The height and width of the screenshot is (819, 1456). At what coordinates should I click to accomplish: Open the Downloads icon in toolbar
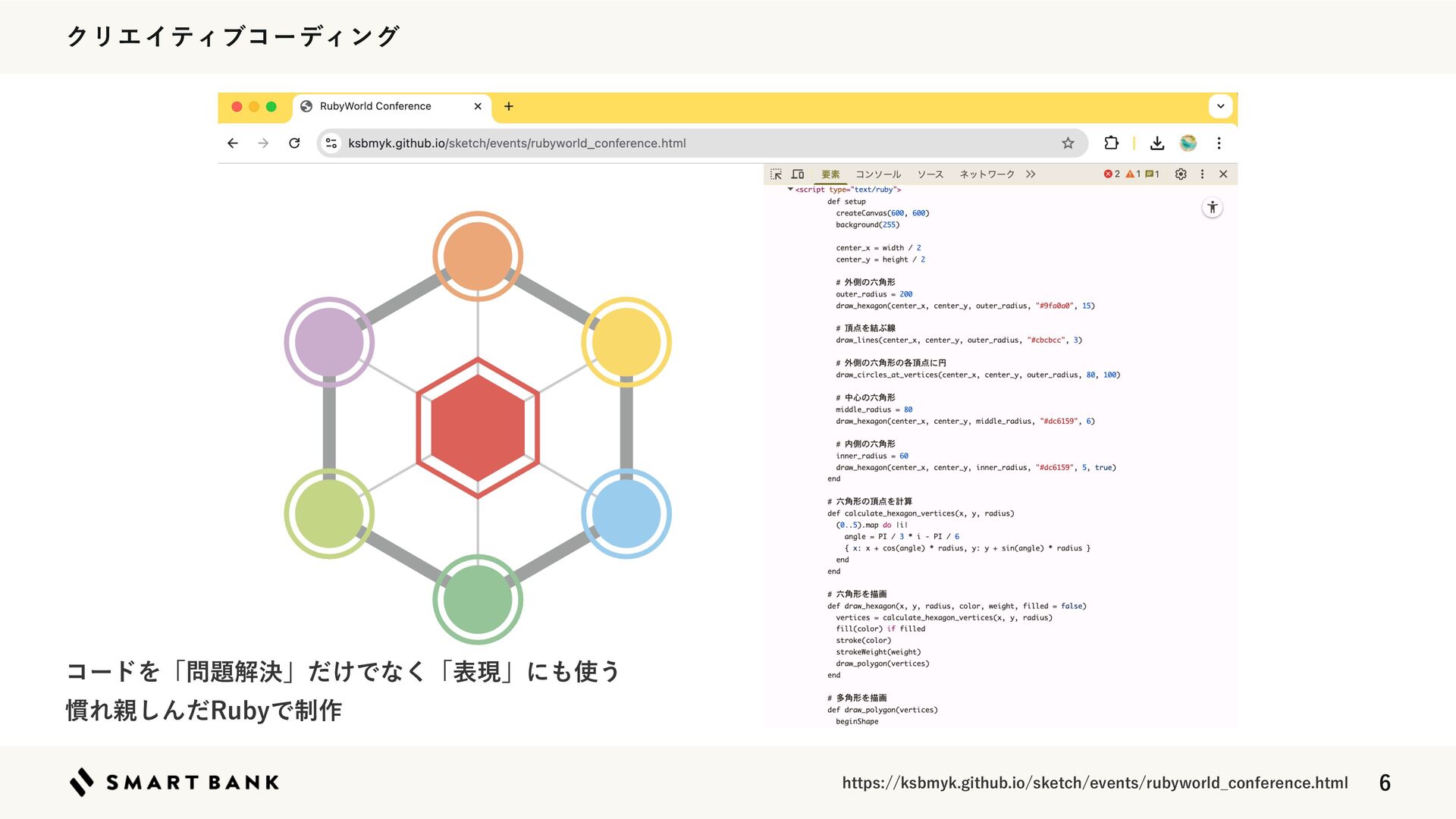[x=1157, y=143]
